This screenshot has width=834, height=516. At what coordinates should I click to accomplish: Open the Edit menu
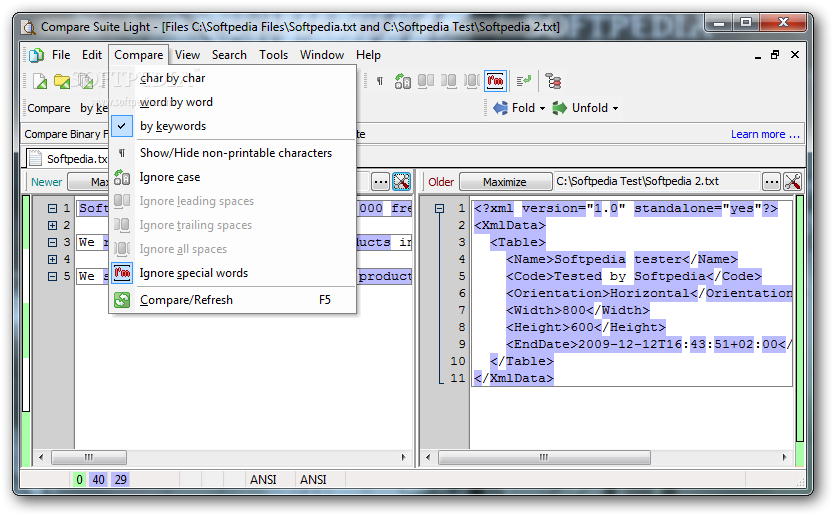(91, 55)
